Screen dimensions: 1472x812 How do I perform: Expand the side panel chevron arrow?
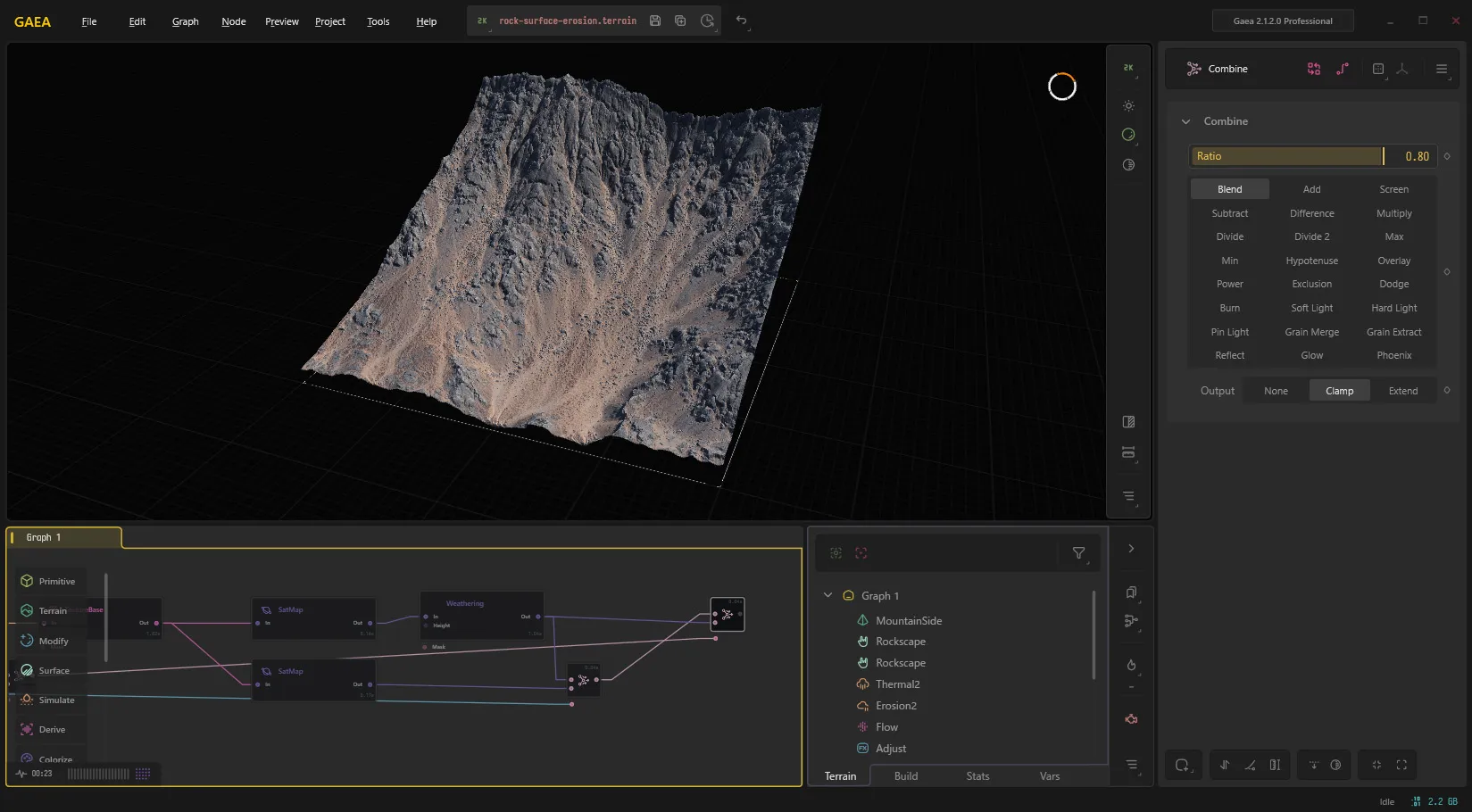click(x=1131, y=549)
